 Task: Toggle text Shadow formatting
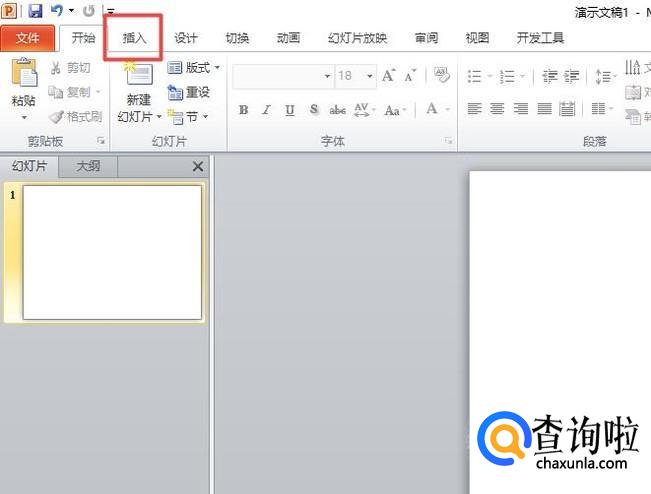(x=314, y=109)
